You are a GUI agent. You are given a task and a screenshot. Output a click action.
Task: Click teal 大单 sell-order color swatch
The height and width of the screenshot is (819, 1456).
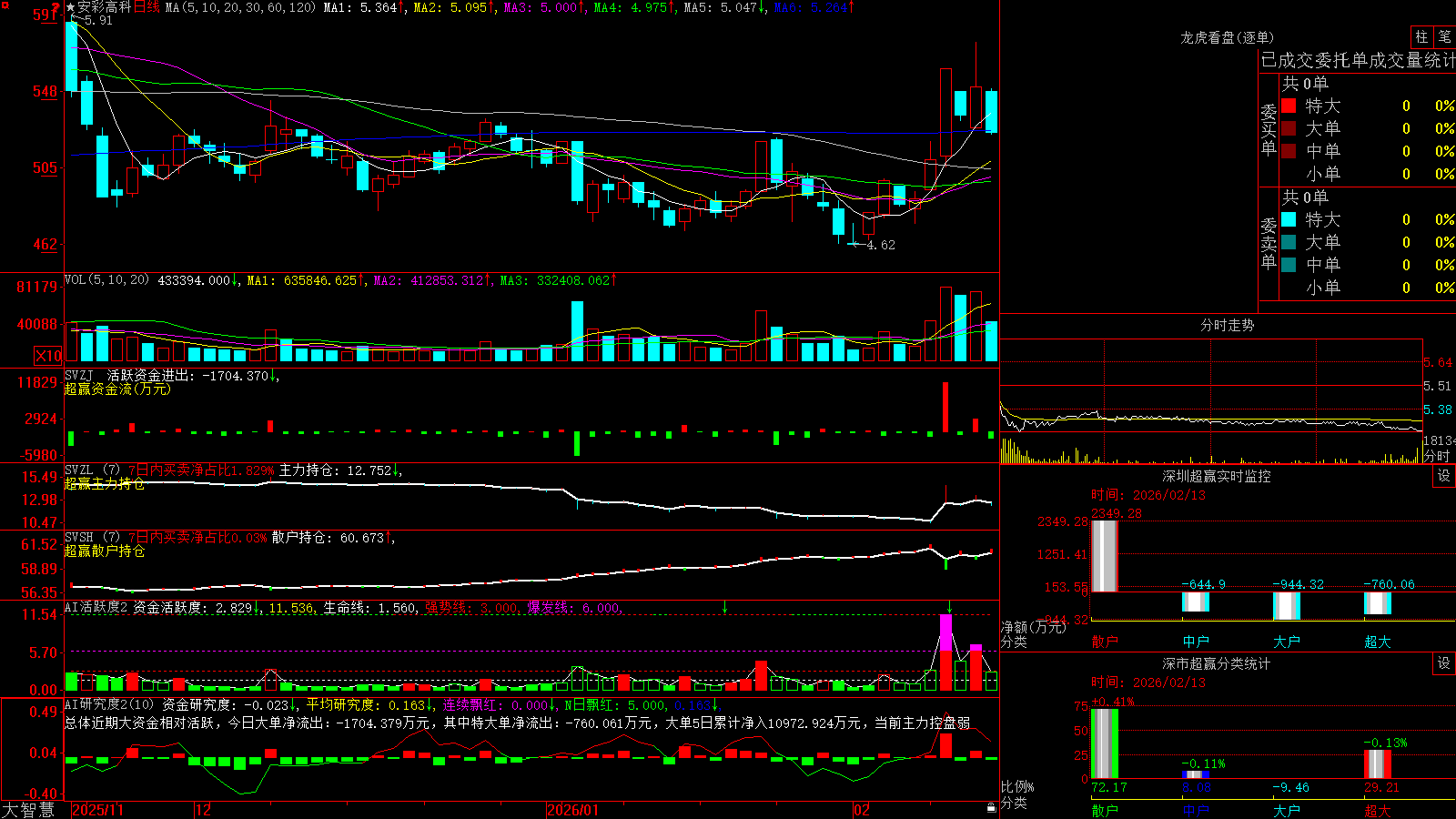[x=1289, y=242]
